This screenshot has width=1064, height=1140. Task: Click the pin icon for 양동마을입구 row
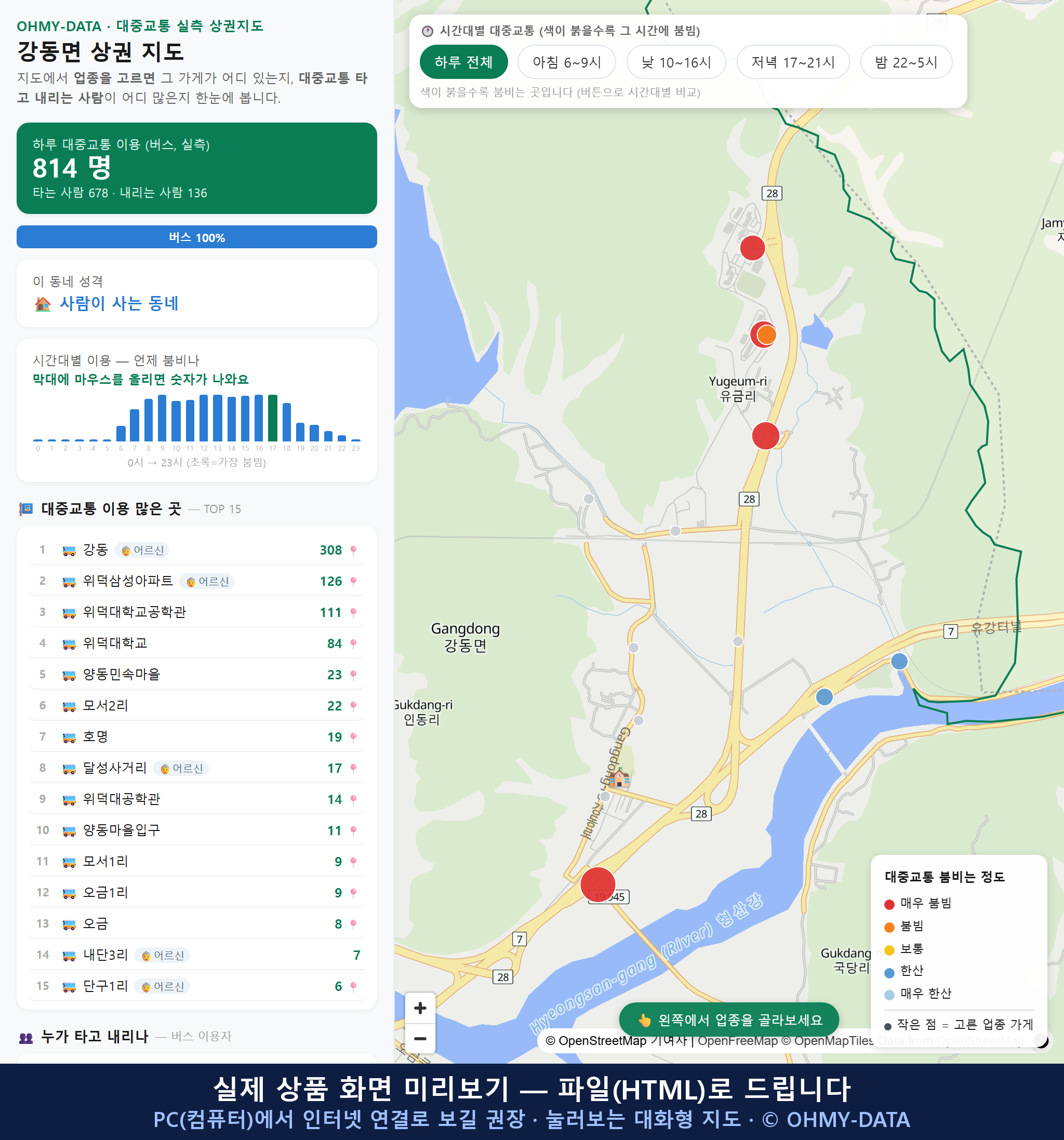pyautogui.click(x=353, y=830)
